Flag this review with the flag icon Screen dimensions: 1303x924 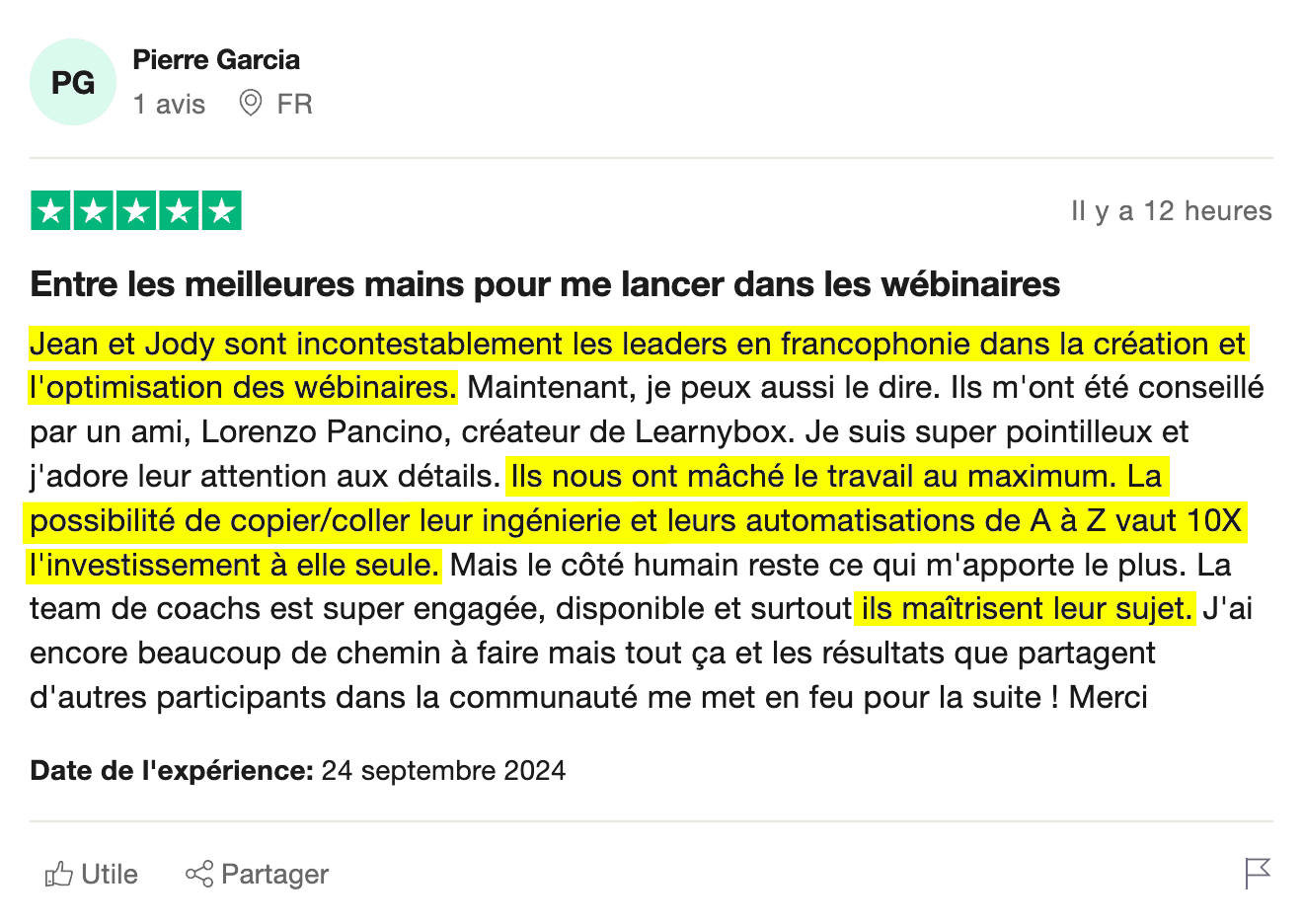1257,873
